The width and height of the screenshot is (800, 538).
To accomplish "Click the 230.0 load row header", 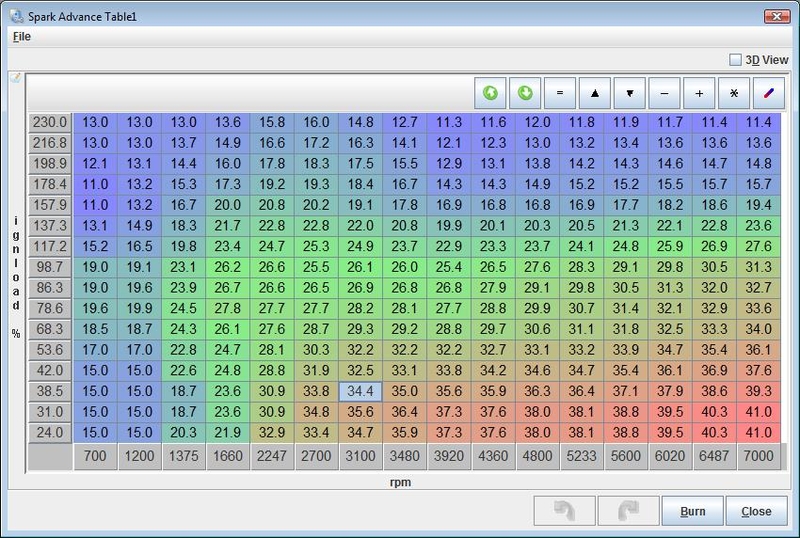I will [49, 122].
